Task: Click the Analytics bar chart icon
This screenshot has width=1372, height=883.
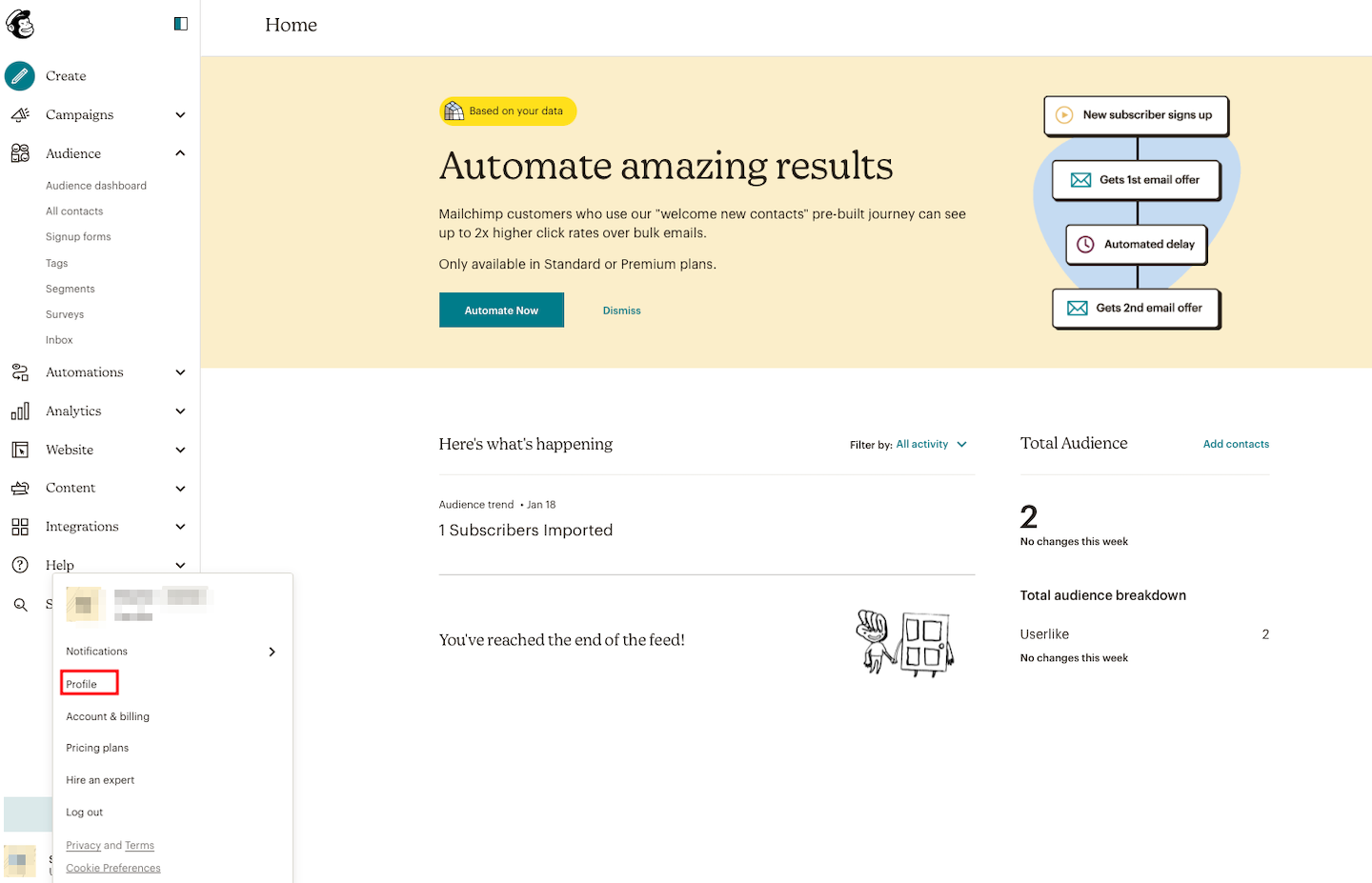Action: pos(20,411)
